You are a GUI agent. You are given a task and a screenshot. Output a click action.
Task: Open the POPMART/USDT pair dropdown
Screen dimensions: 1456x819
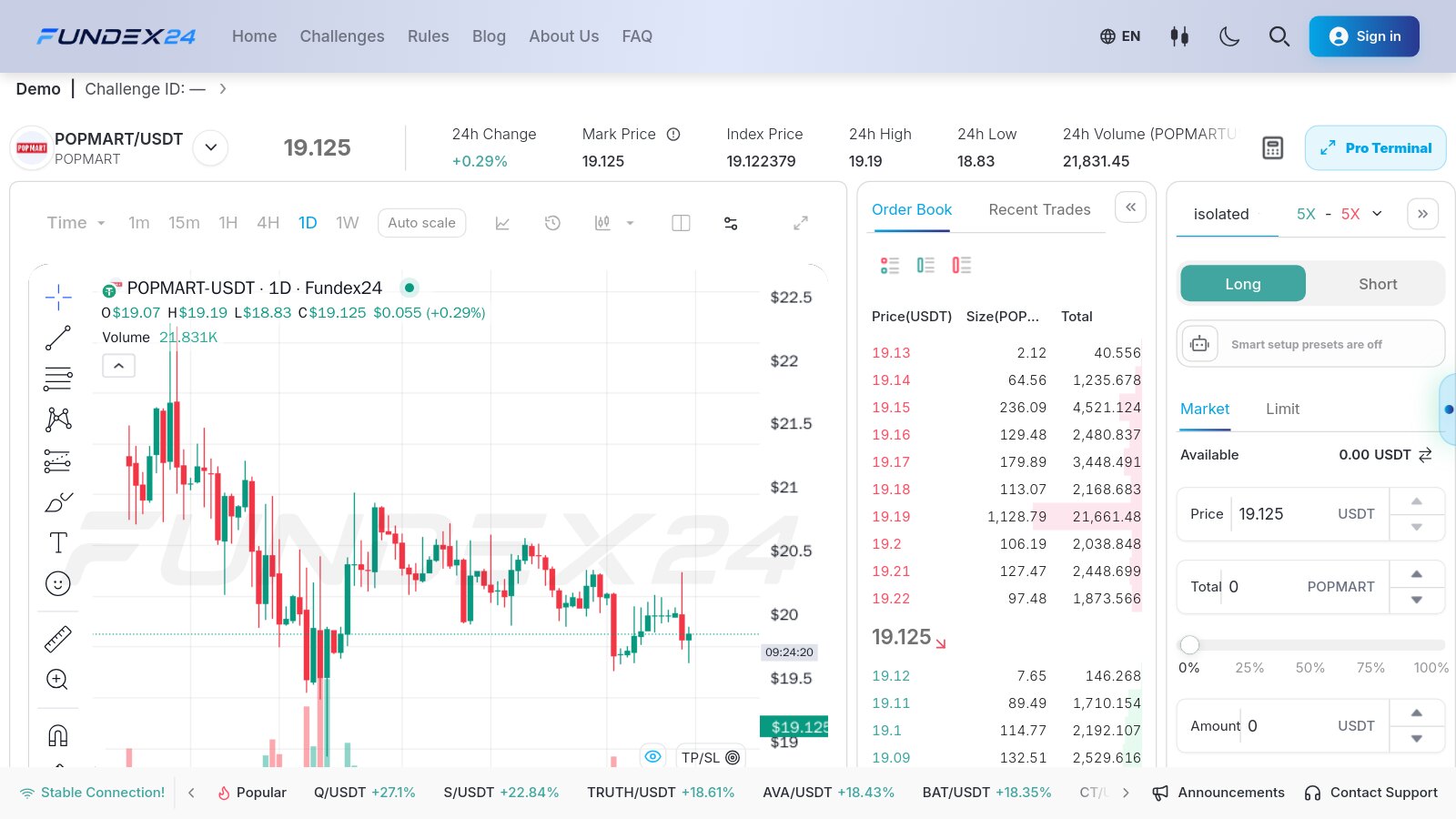click(x=211, y=147)
